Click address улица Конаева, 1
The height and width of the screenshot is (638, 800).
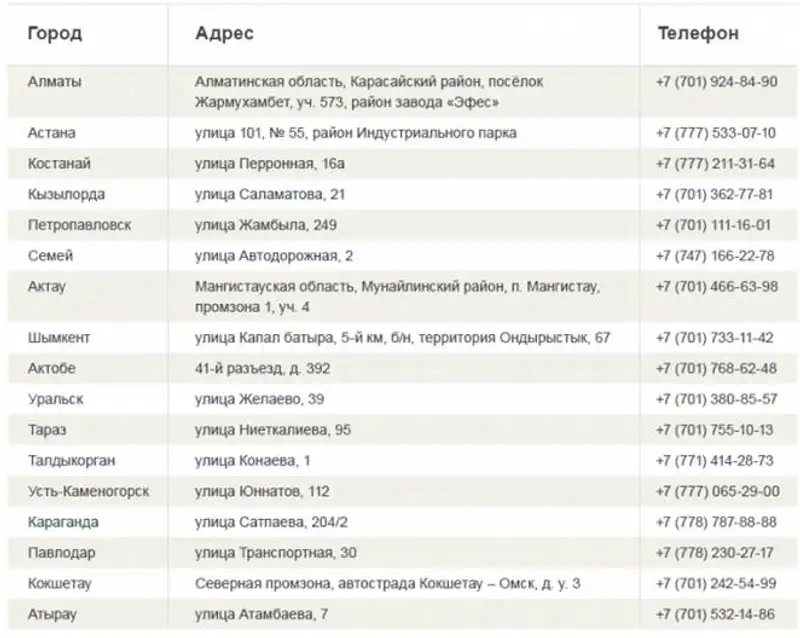pyautogui.click(x=253, y=461)
